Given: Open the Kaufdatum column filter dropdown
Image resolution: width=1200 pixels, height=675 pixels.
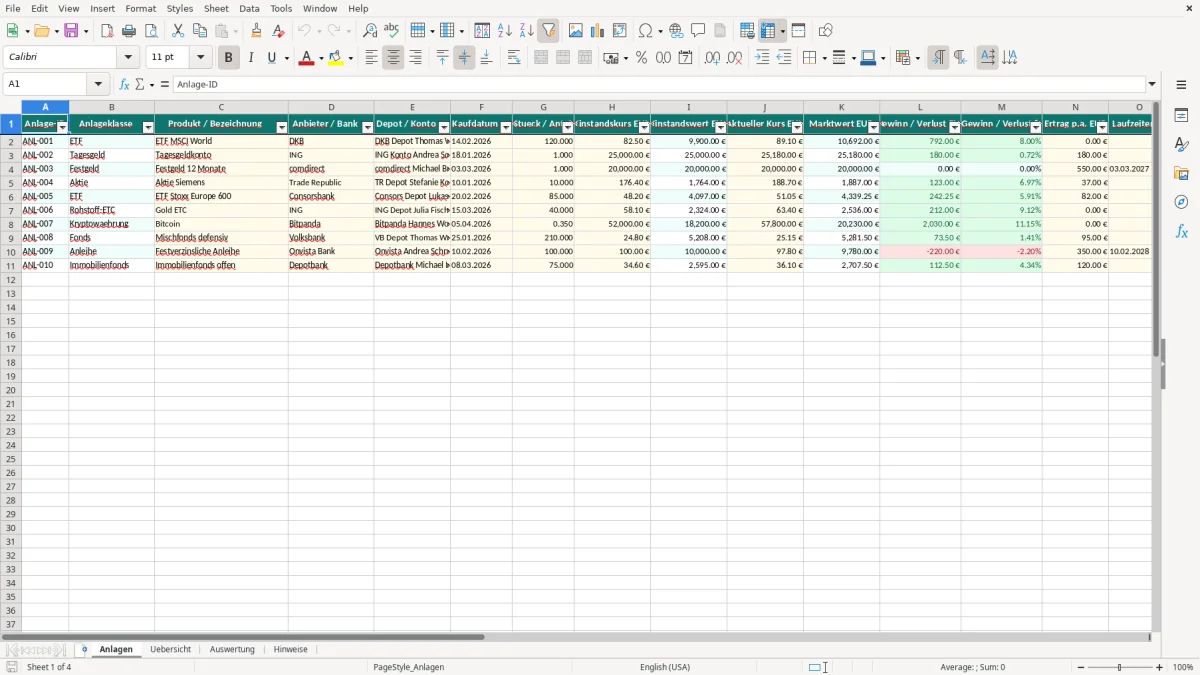Looking at the screenshot, I should tap(506, 127).
